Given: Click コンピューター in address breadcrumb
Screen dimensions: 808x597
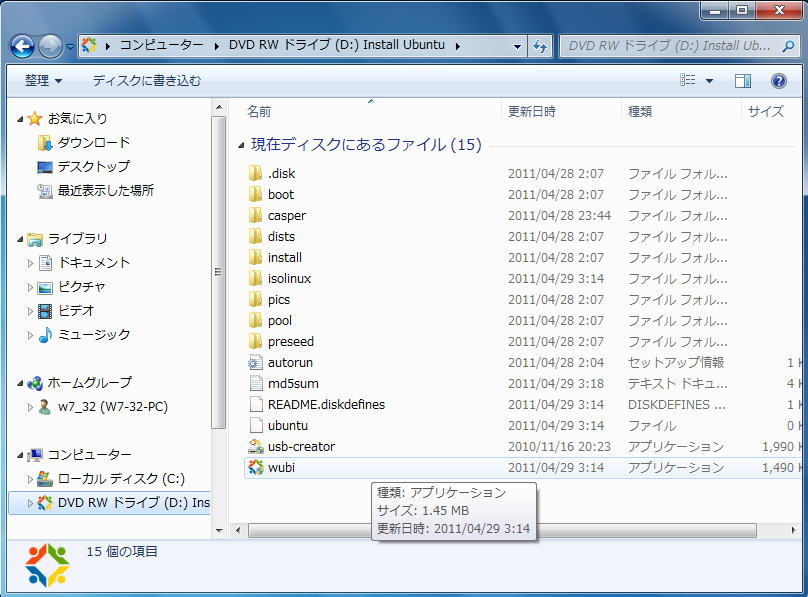Looking at the screenshot, I should (x=161, y=45).
